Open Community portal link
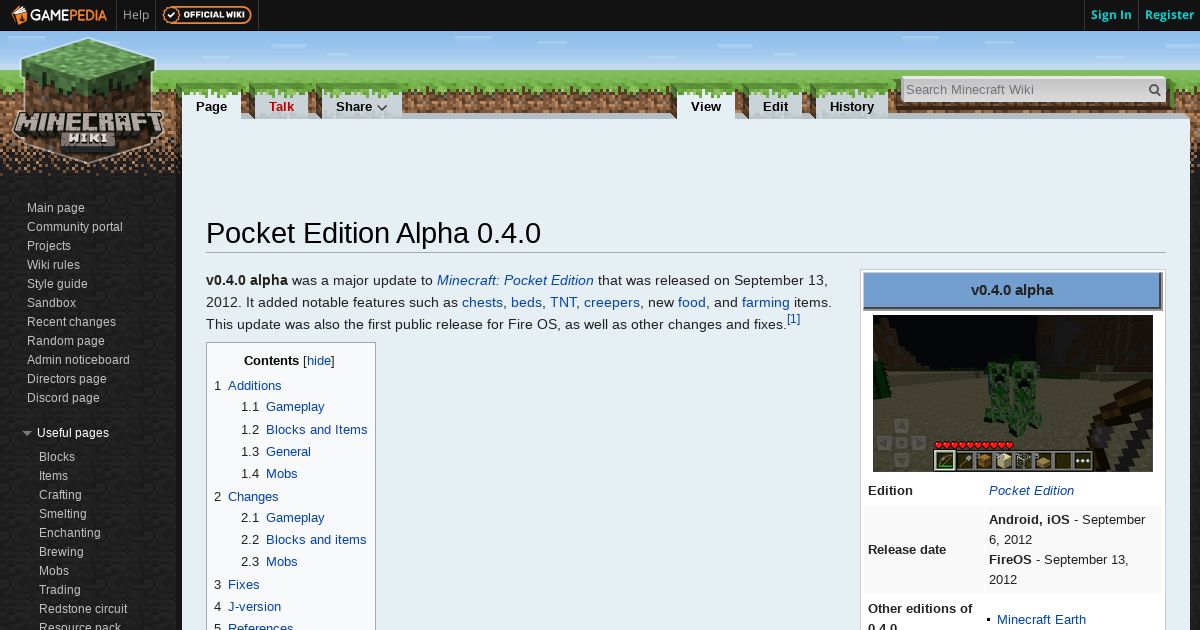This screenshot has width=1200, height=630. 75,227
